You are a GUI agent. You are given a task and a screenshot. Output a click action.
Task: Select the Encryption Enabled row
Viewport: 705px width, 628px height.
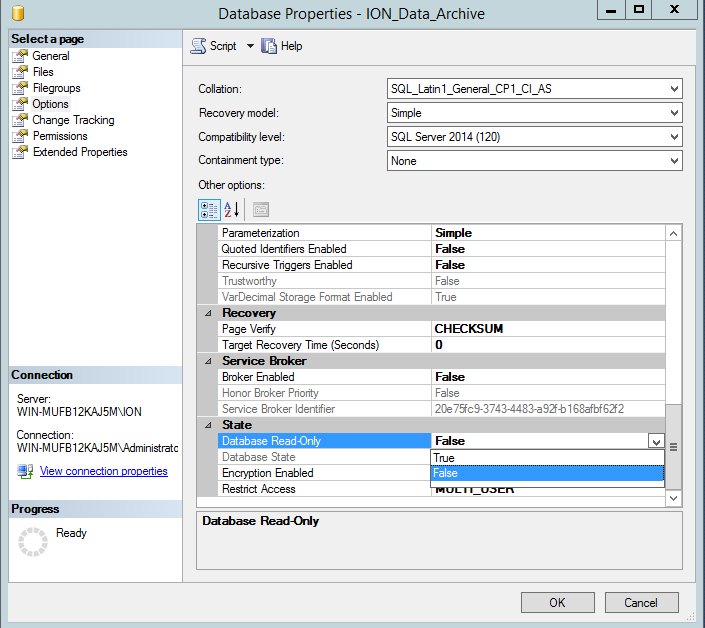324,473
